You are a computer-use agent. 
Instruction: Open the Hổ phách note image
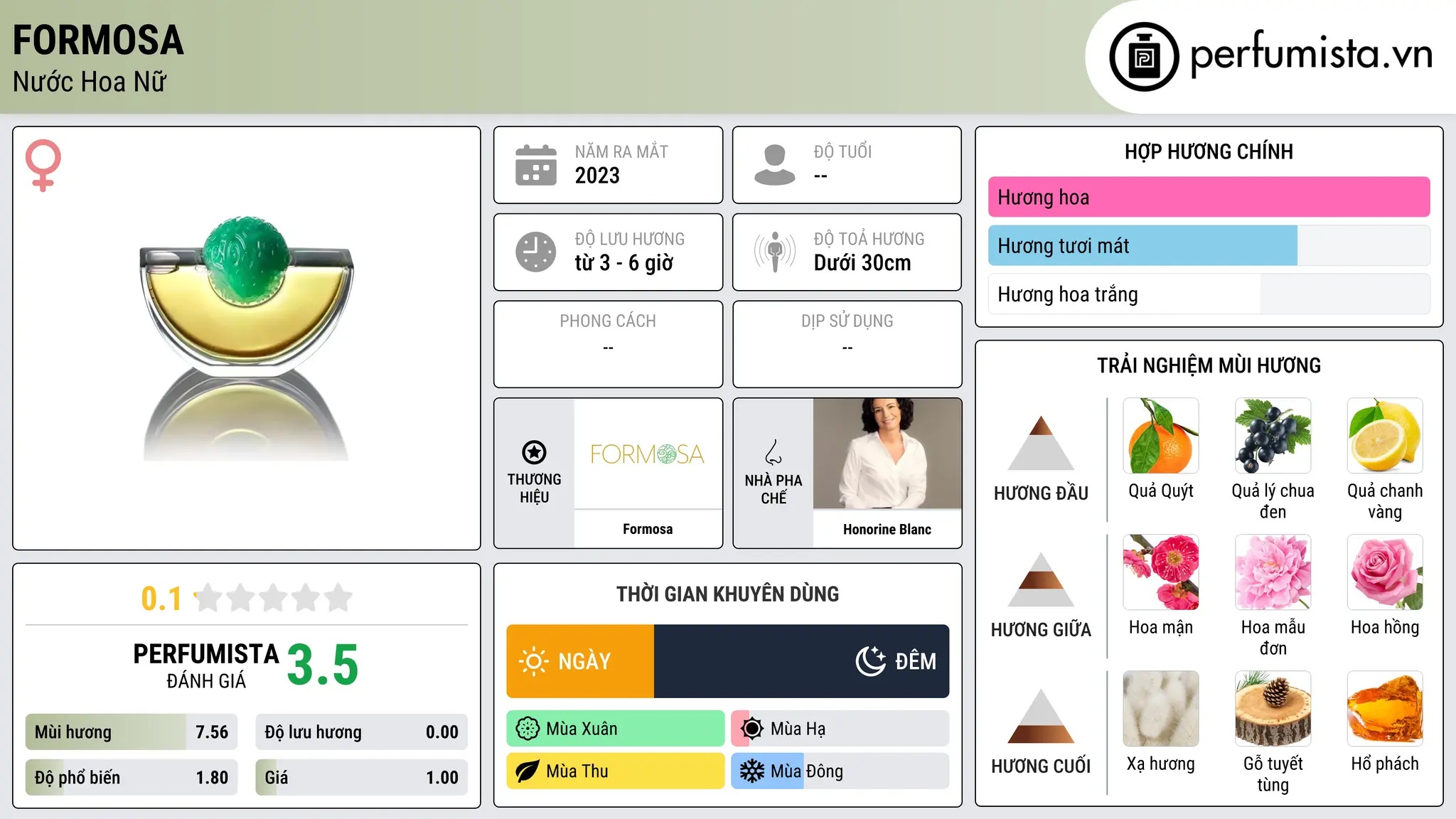pos(1385,709)
